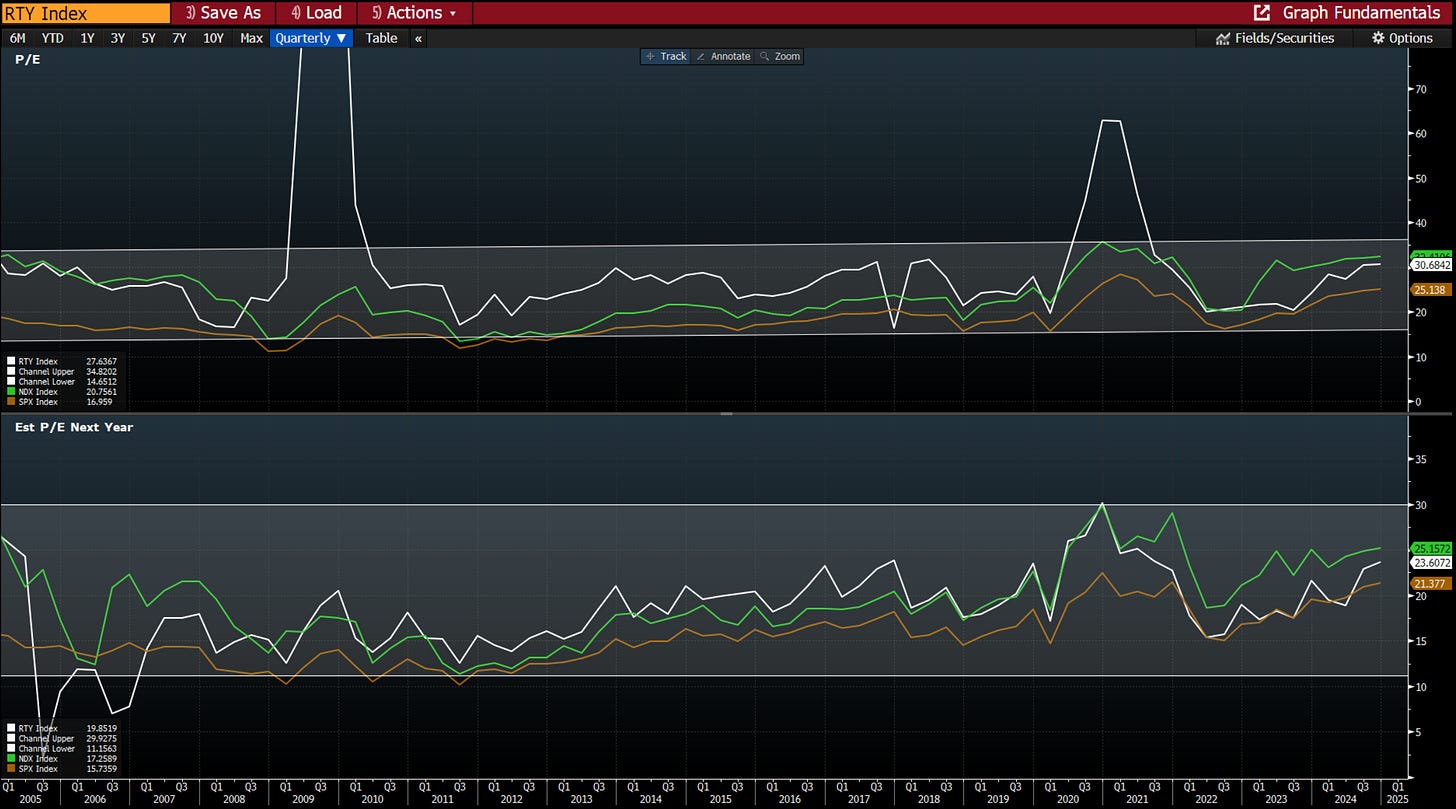Select the 5Y time range
1456x809 pixels.
tap(148, 38)
